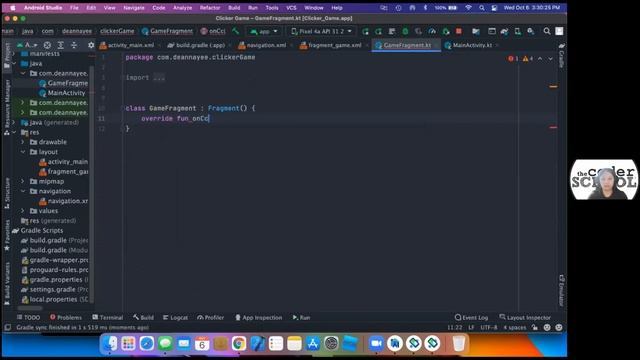
Task: Open the Layout Inspector
Action: 525,318
